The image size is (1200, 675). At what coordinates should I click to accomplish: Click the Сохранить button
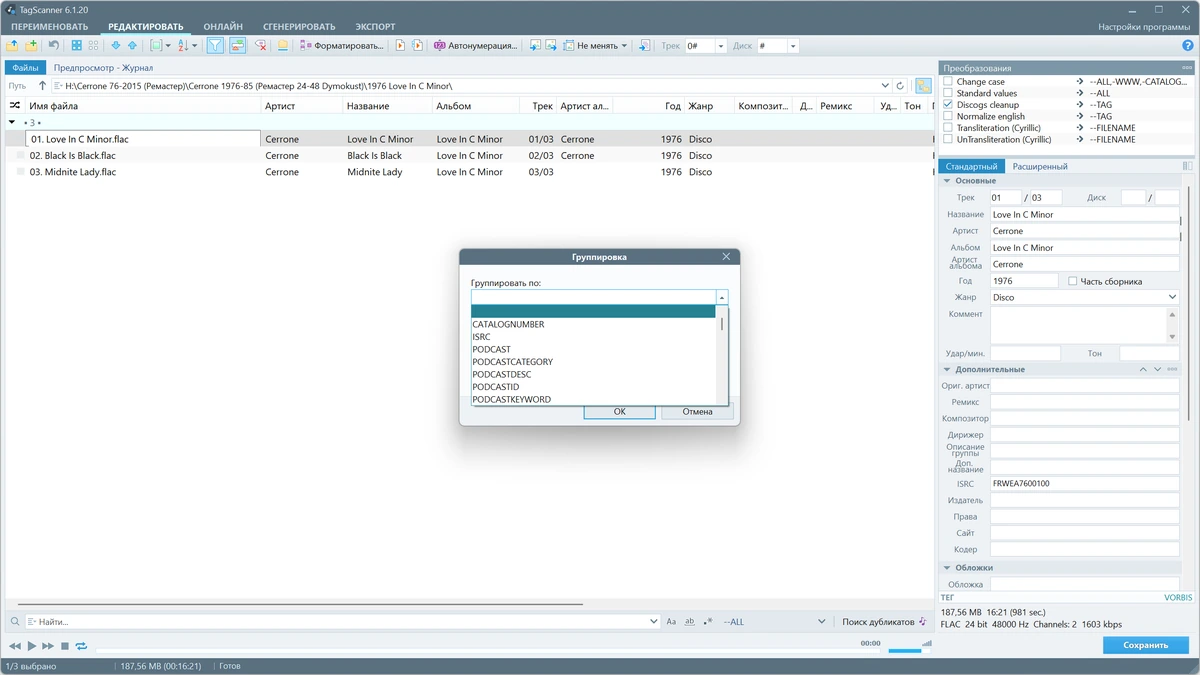1145,645
